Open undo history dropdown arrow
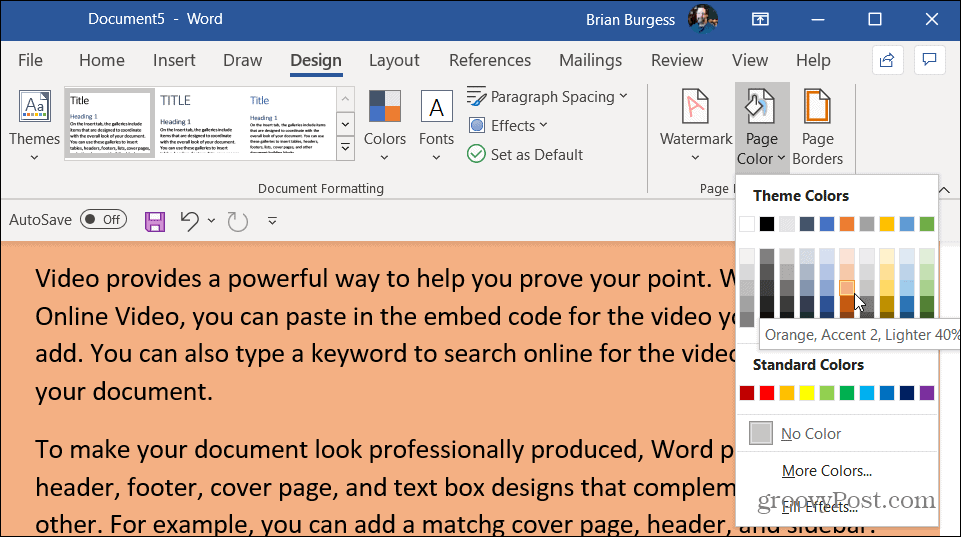The image size is (961, 537). coord(211,221)
